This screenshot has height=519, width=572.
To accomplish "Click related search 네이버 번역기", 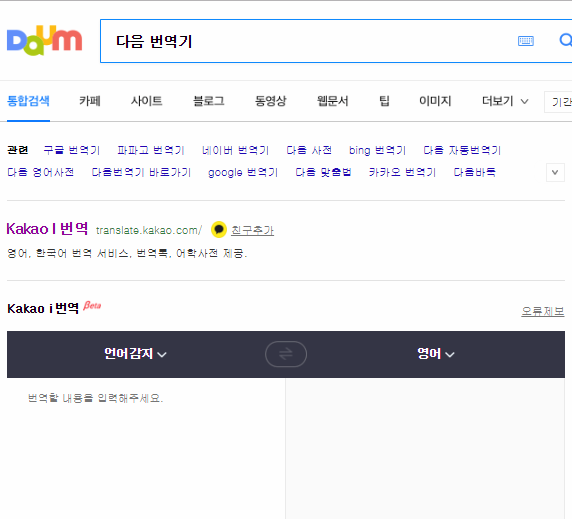I will [235, 150].
